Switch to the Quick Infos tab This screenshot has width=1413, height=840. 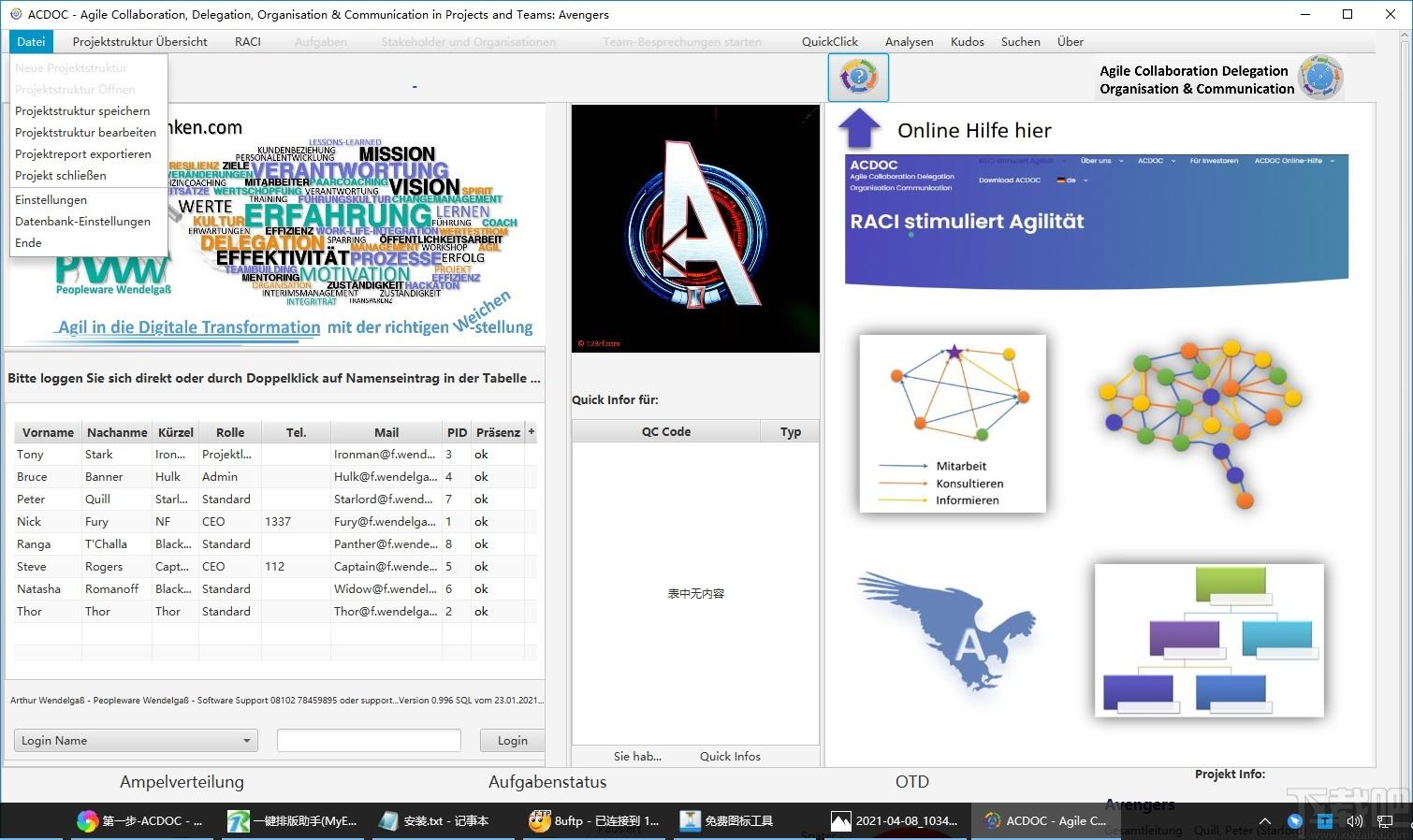tap(730, 757)
